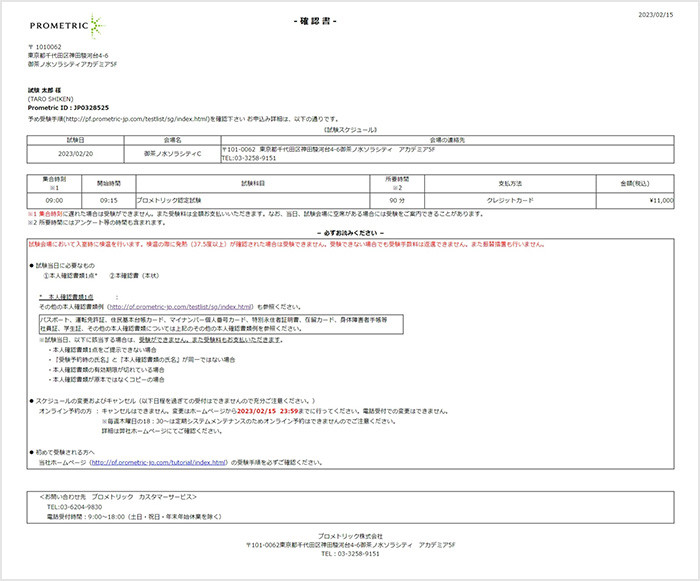Click the duration cell '90 分'

coord(397,201)
